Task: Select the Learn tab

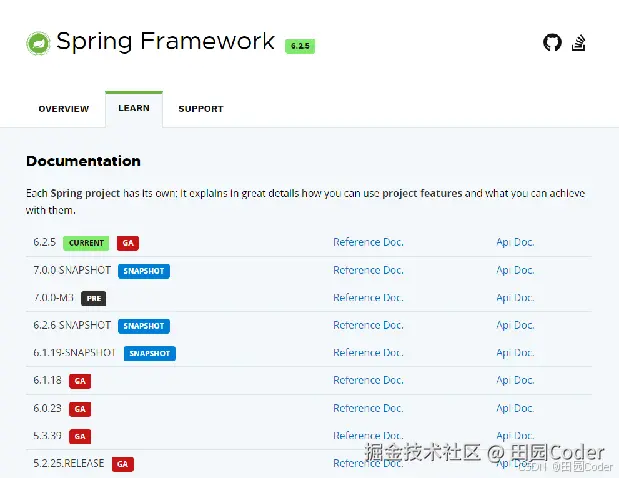Action: click(134, 108)
